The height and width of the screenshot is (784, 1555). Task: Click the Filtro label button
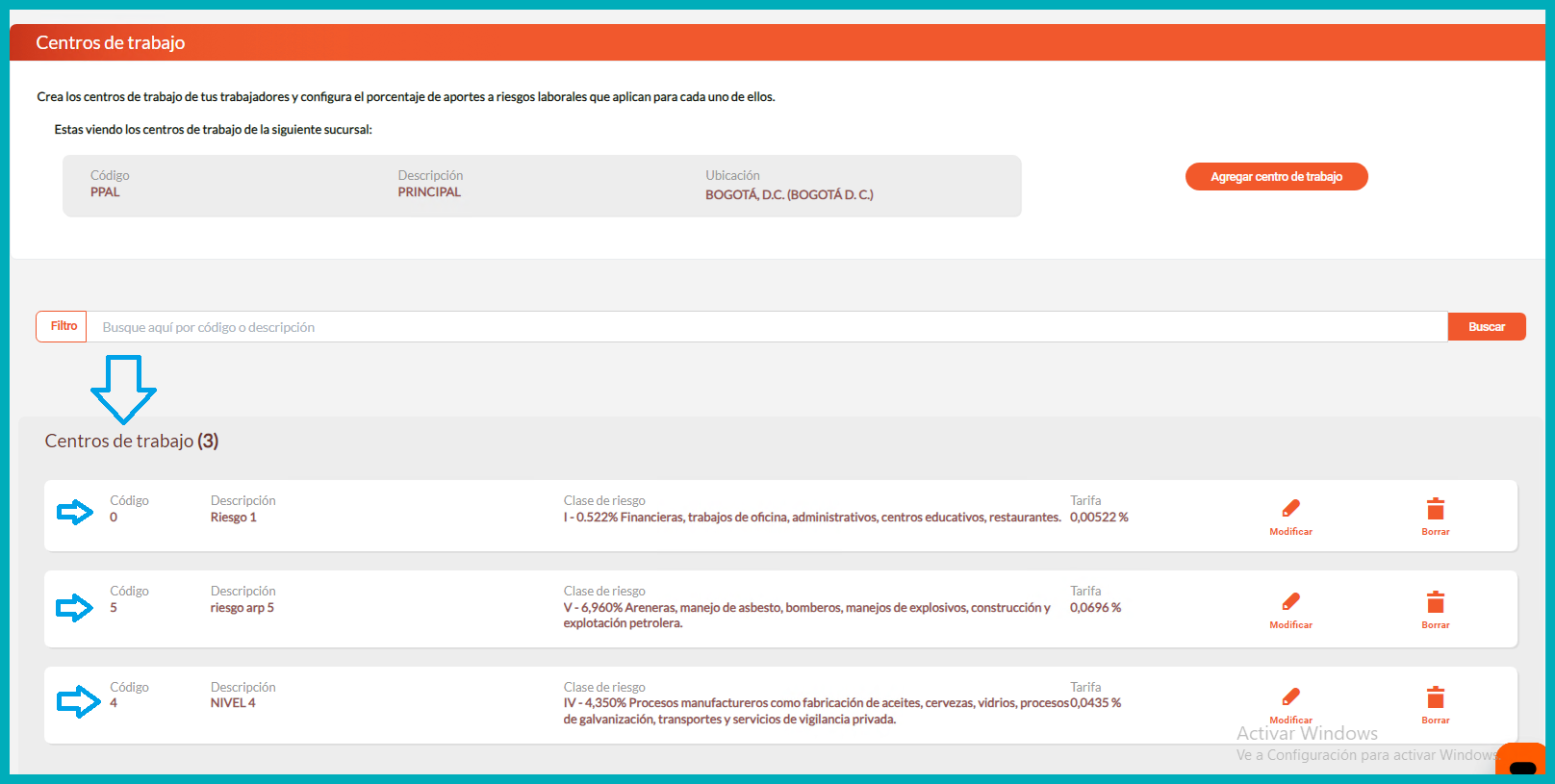(63, 326)
